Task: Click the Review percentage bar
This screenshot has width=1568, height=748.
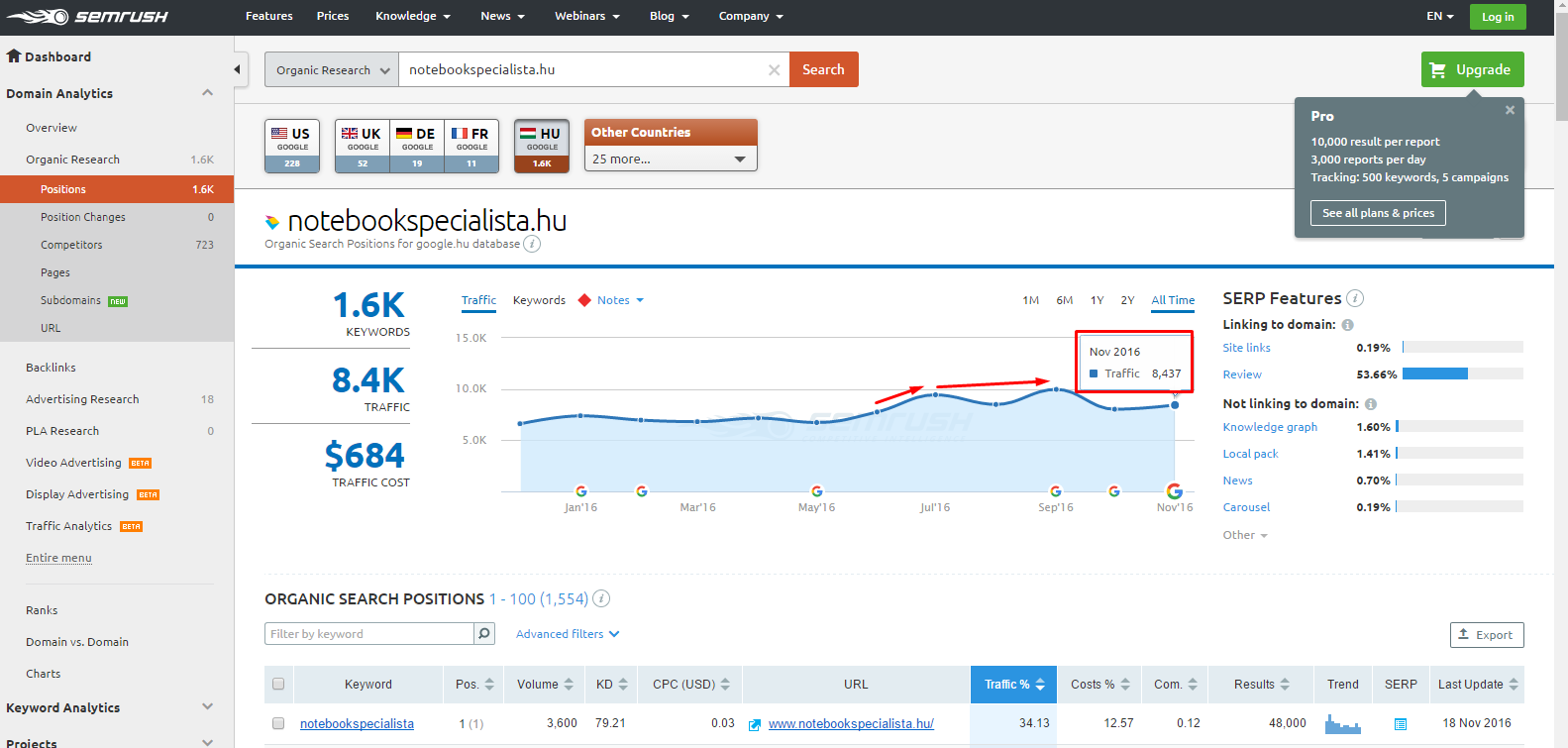Action: point(1463,374)
